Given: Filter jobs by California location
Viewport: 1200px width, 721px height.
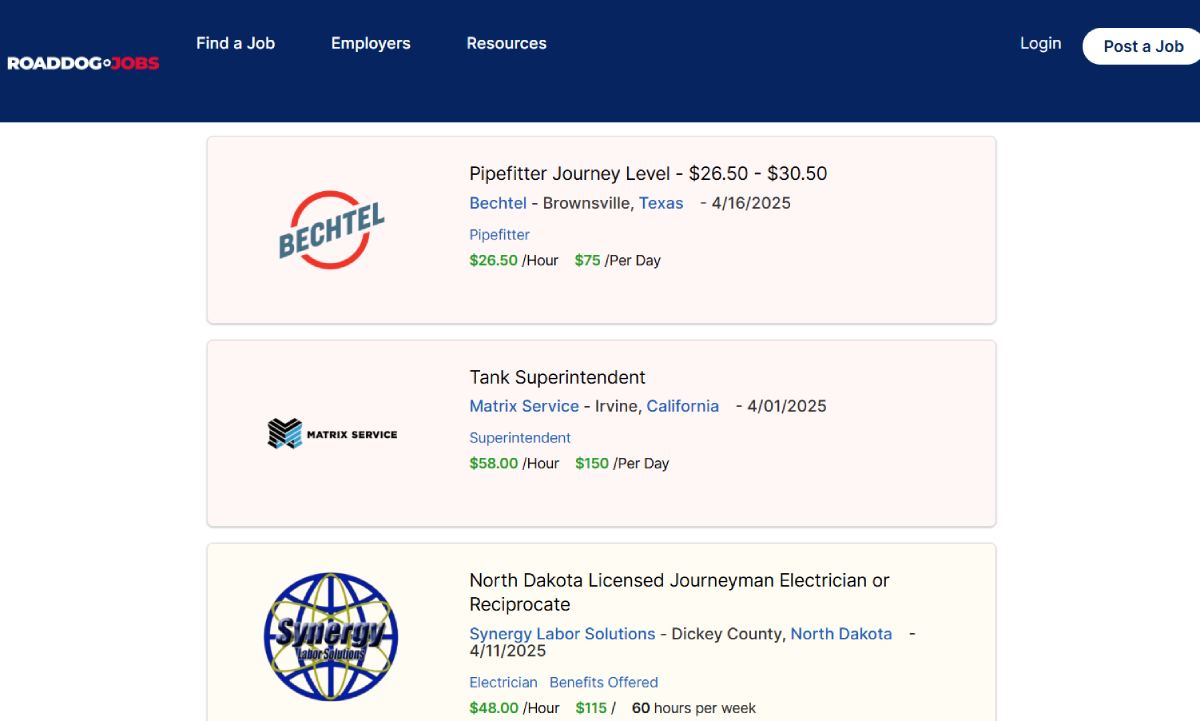Looking at the screenshot, I should pyautogui.click(x=683, y=406).
